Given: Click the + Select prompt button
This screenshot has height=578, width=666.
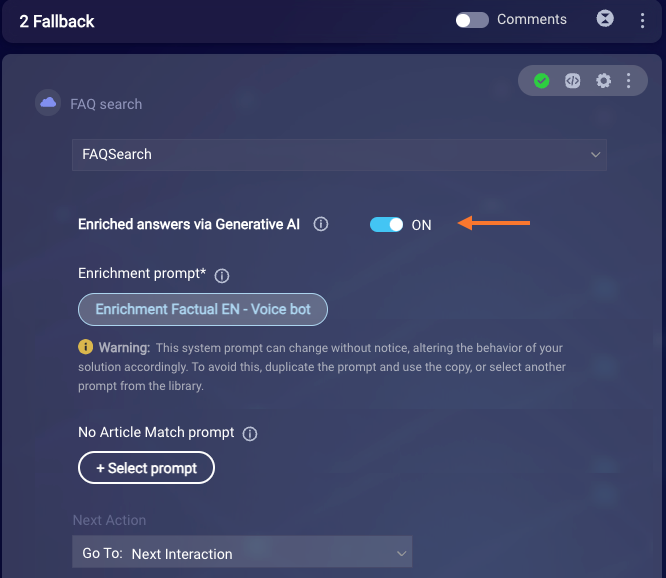Looking at the screenshot, I should coord(146,468).
